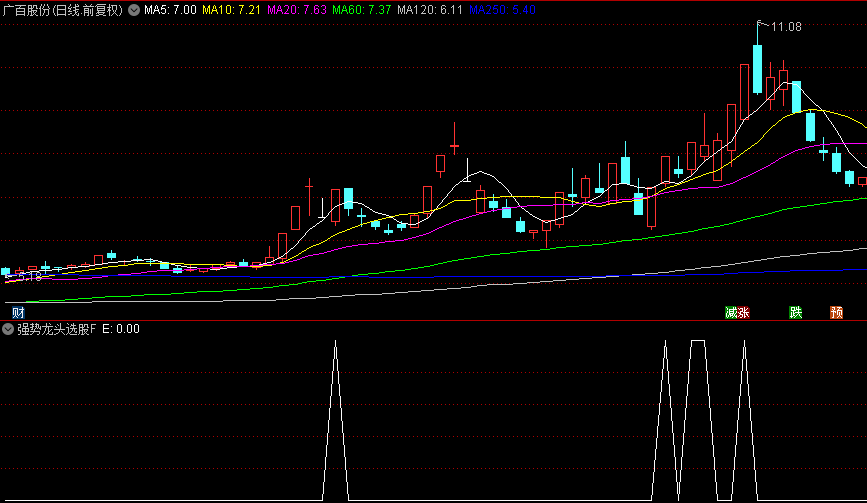Click the flag at the 11.08 high

[x=763, y=24]
